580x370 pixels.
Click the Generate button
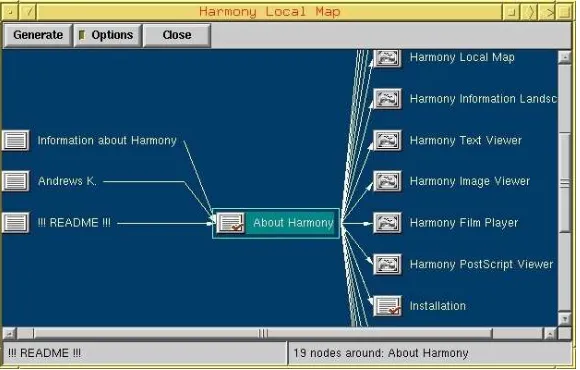pyautogui.click(x=38, y=35)
